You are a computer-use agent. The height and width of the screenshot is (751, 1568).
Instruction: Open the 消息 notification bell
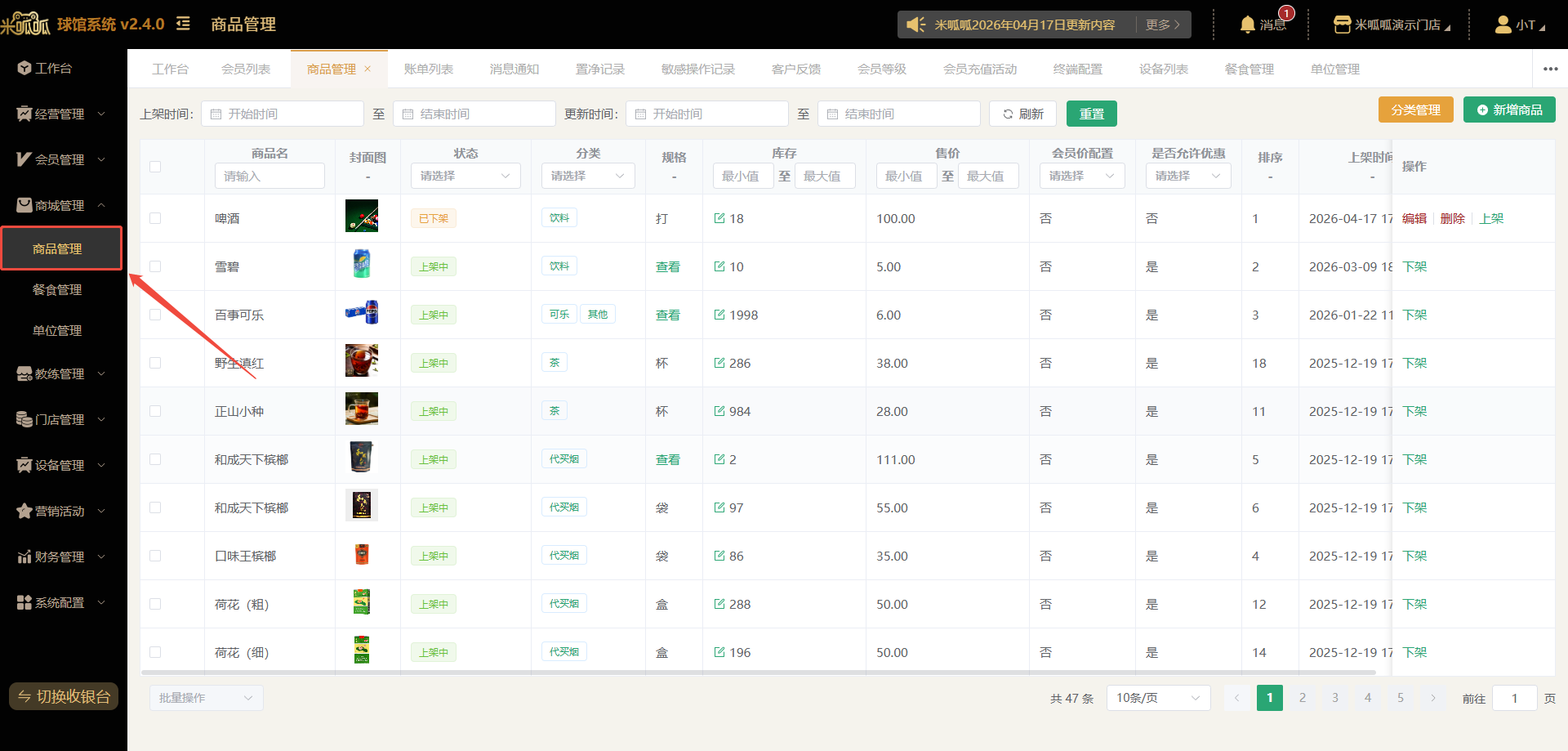tap(1263, 25)
